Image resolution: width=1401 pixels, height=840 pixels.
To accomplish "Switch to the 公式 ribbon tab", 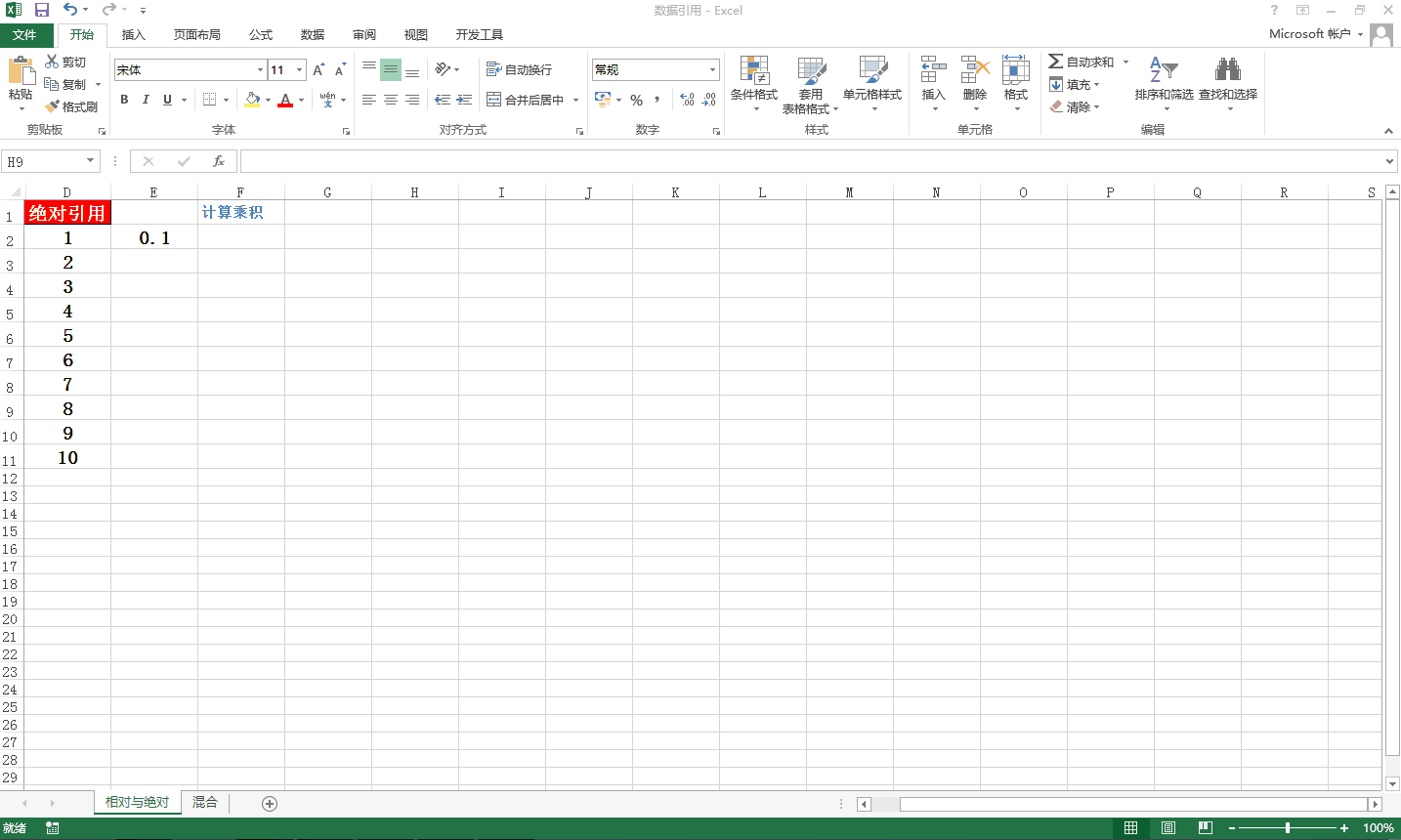I will point(261,35).
